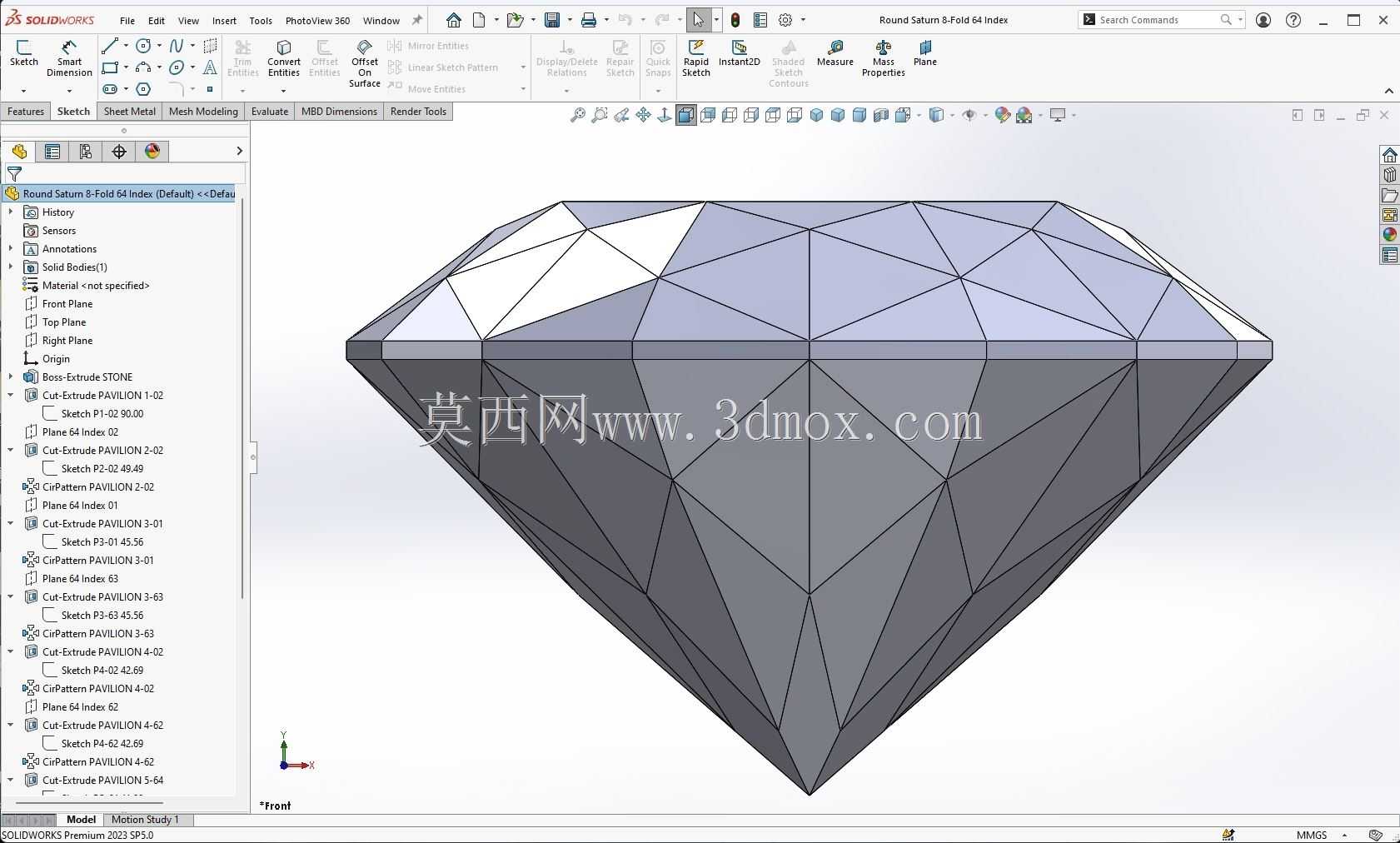Open the Rapid Sketch tool
The width and height of the screenshot is (1400, 843).
pyautogui.click(x=695, y=58)
